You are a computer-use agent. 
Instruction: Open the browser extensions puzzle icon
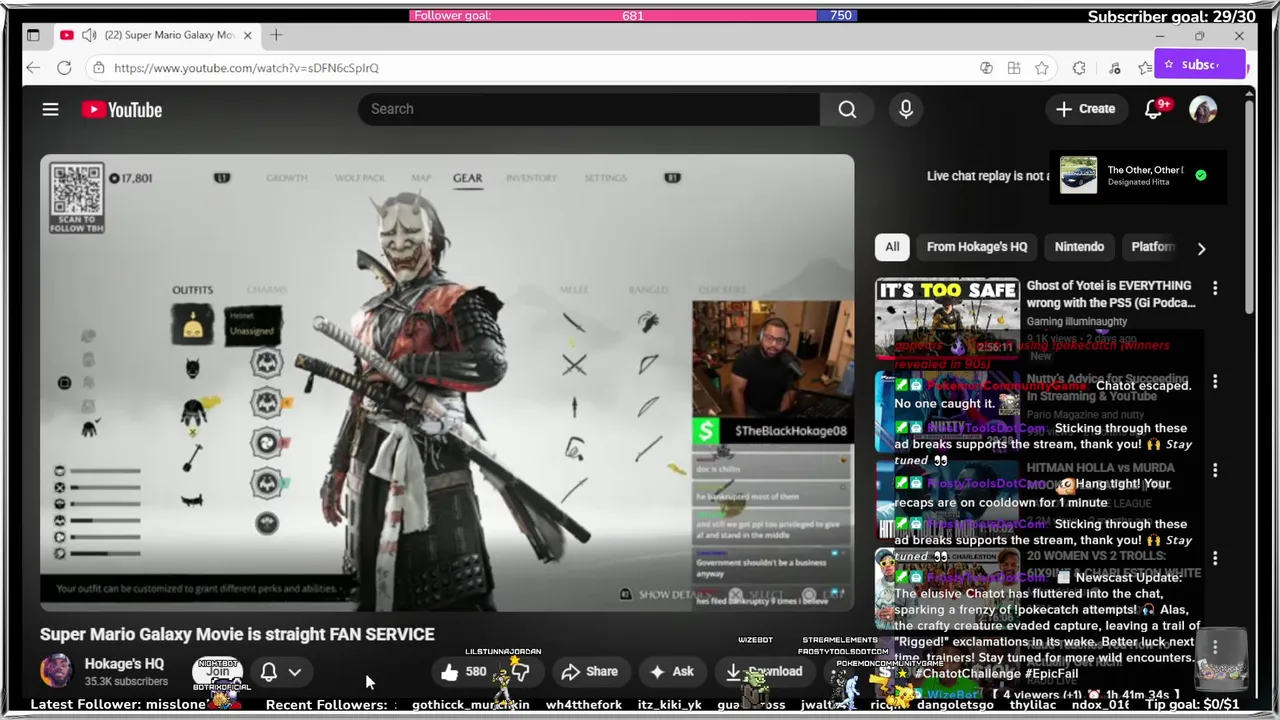(1079, 68)
